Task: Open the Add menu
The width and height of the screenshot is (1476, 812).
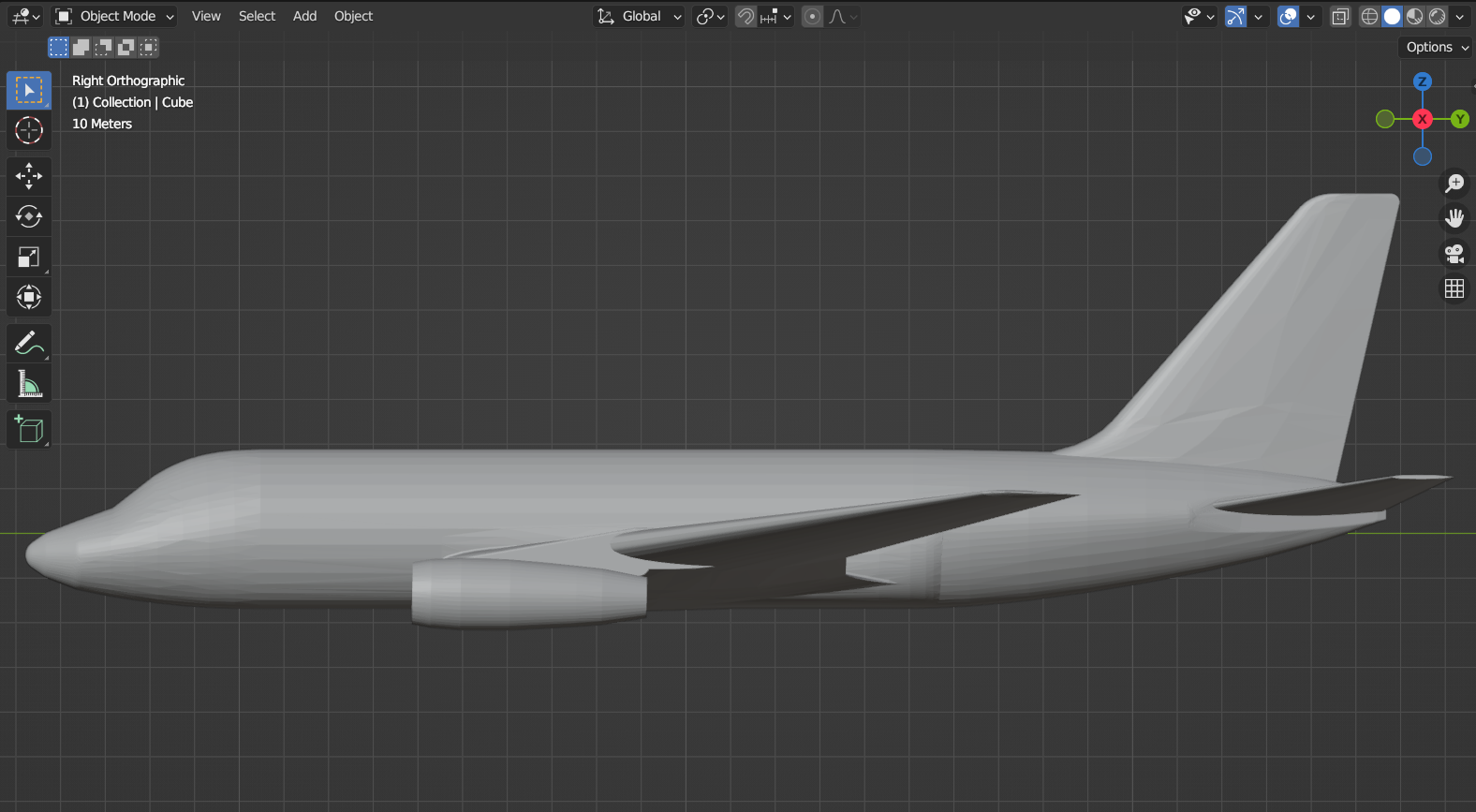Action: coord(304,17)
